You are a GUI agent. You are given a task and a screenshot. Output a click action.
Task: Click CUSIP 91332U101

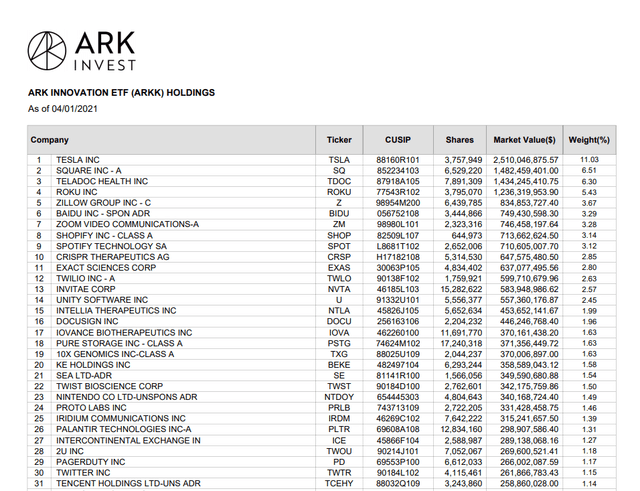click(398, 300)
